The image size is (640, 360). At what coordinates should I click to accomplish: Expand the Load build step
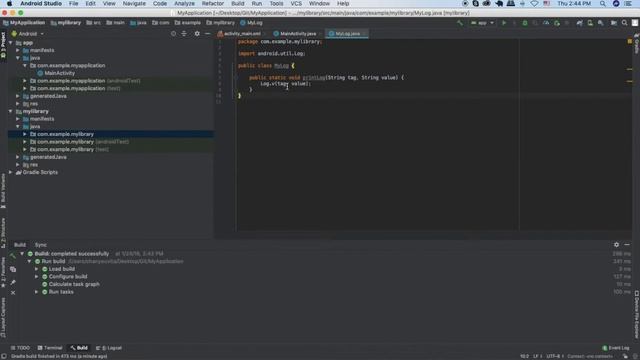(x=36, y=269)
